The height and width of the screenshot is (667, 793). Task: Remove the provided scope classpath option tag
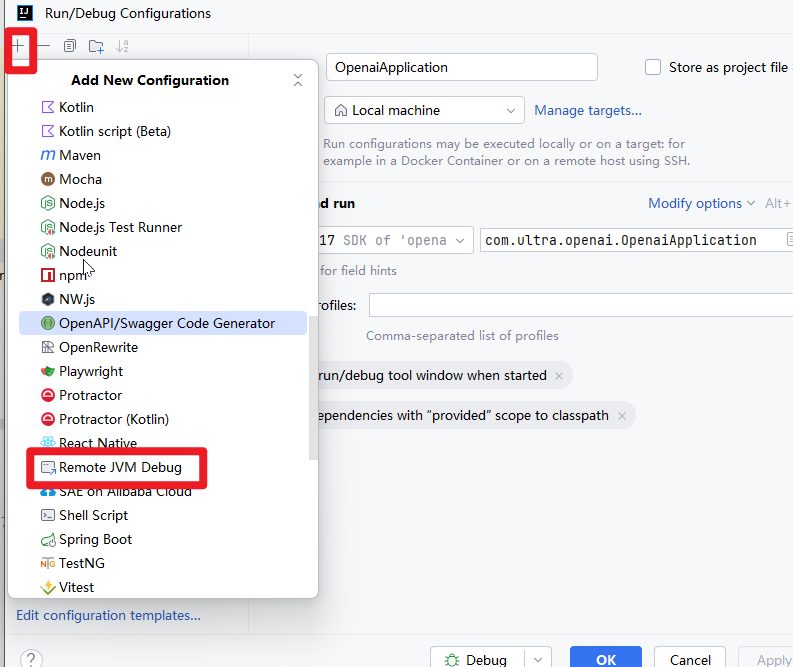coord(622,416)
